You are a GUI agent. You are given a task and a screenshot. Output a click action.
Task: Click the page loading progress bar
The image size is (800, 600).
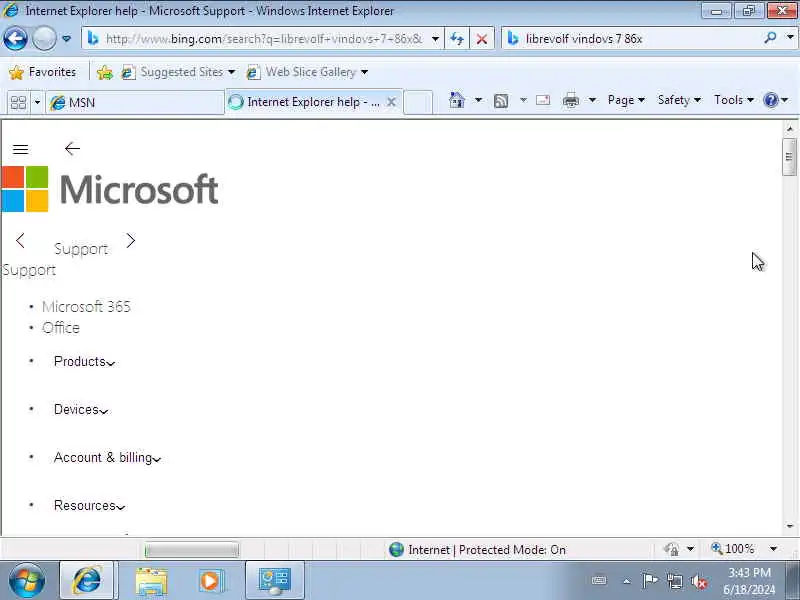[191, 549]
